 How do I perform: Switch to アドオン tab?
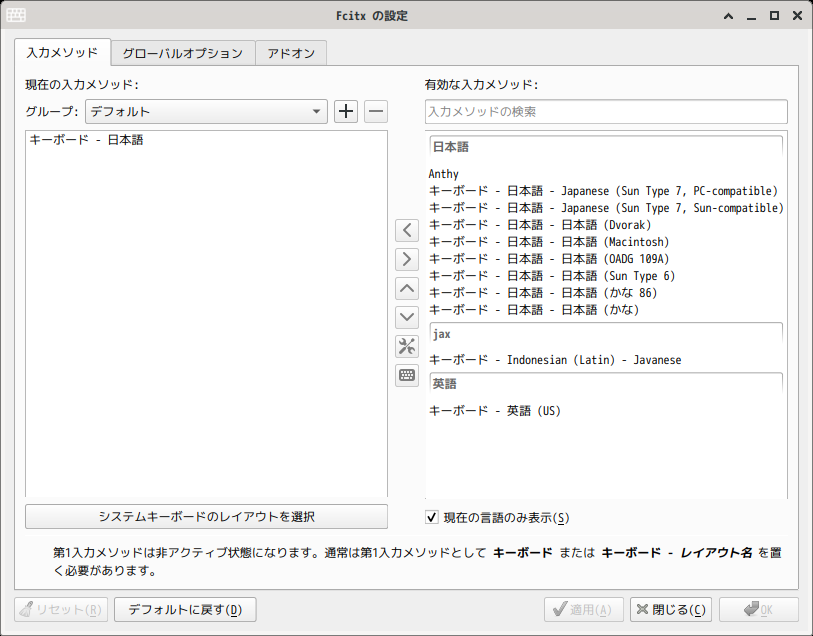(x=291, y=53)
